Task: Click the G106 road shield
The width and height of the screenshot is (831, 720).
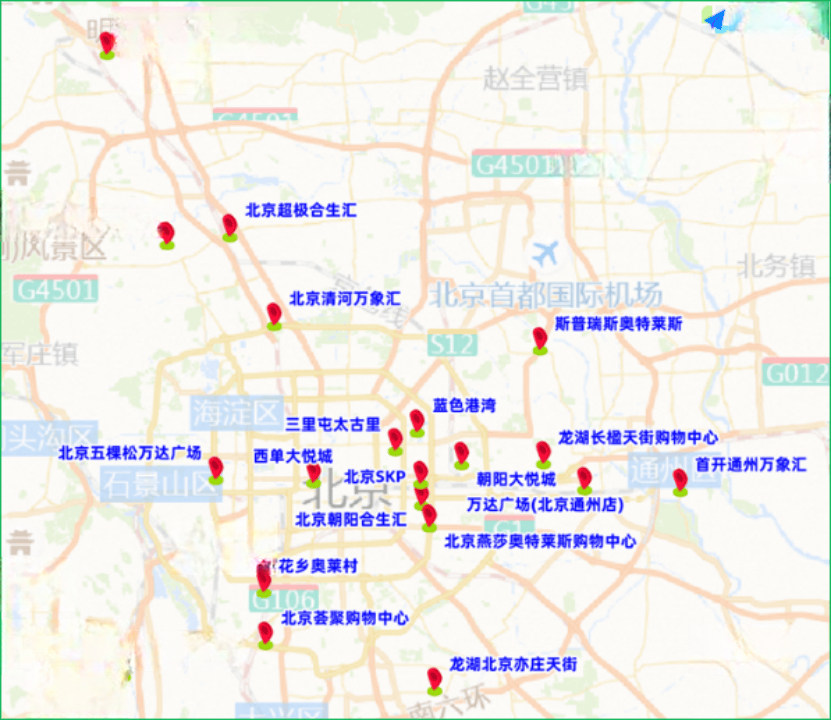Action: [284, 599]
